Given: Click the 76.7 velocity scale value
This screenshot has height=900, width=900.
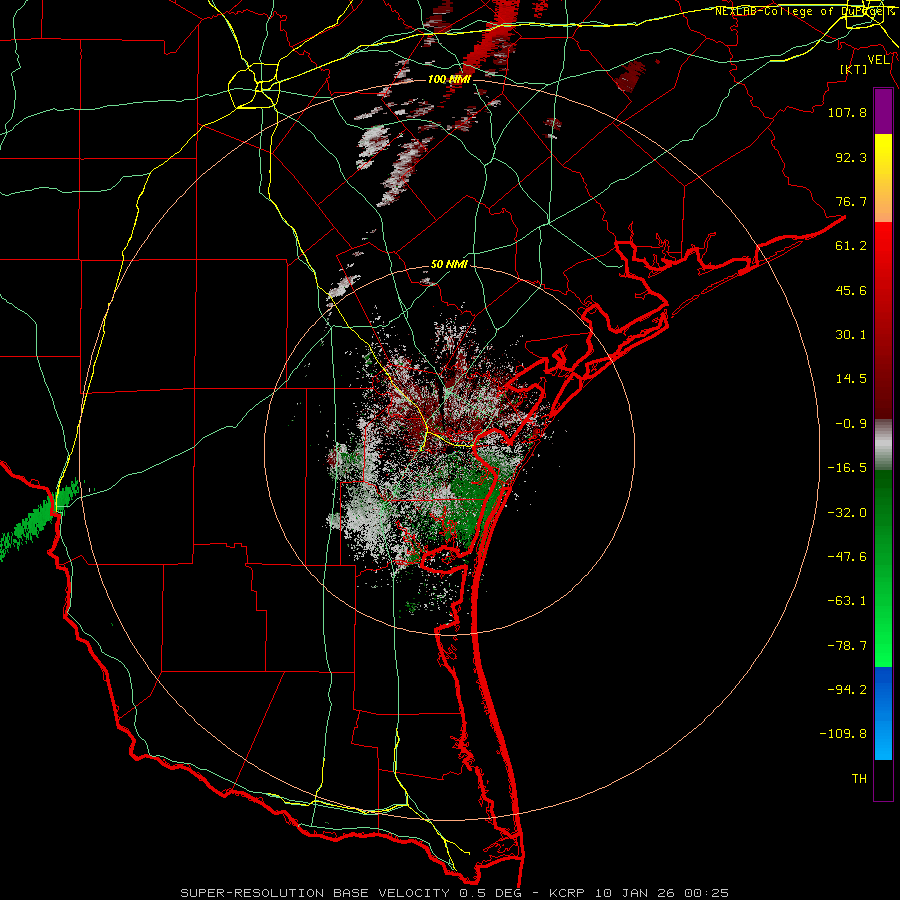Looking at the screenshot, I should 851,201.
